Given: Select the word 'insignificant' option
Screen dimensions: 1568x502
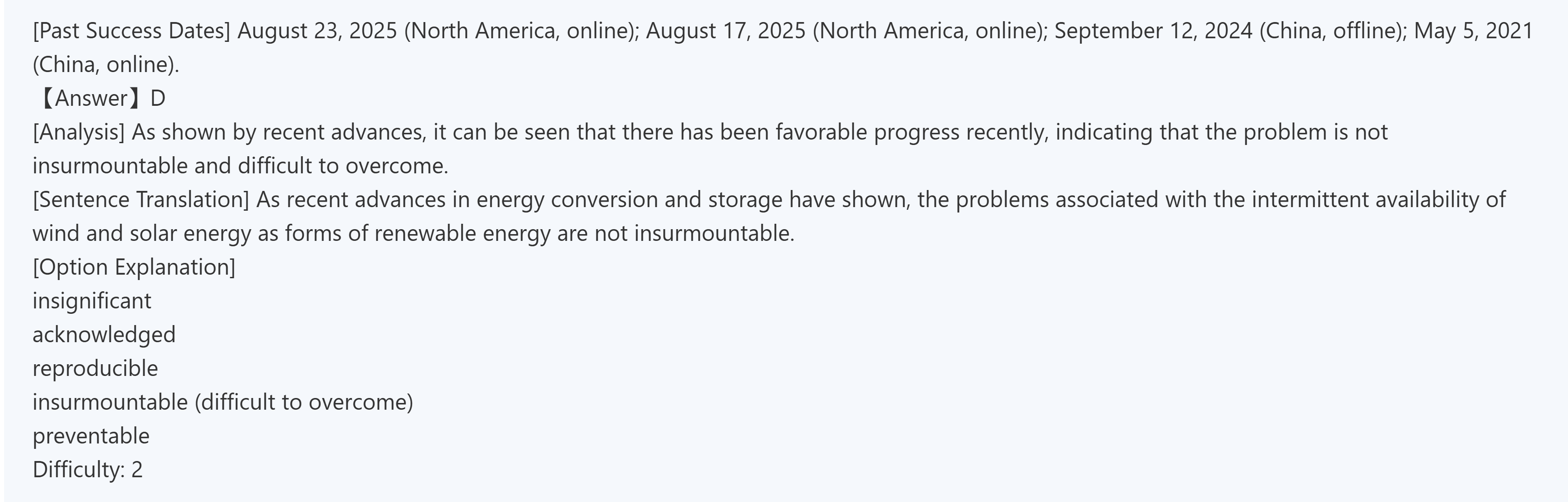Looking at the screenshot, I should [x=92, y=301].
